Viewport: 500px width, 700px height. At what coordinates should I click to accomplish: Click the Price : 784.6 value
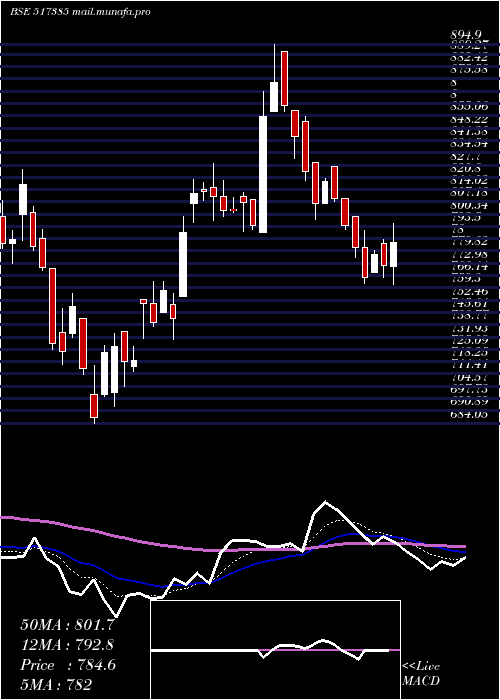pyautogui.click(x=68, y=665)
